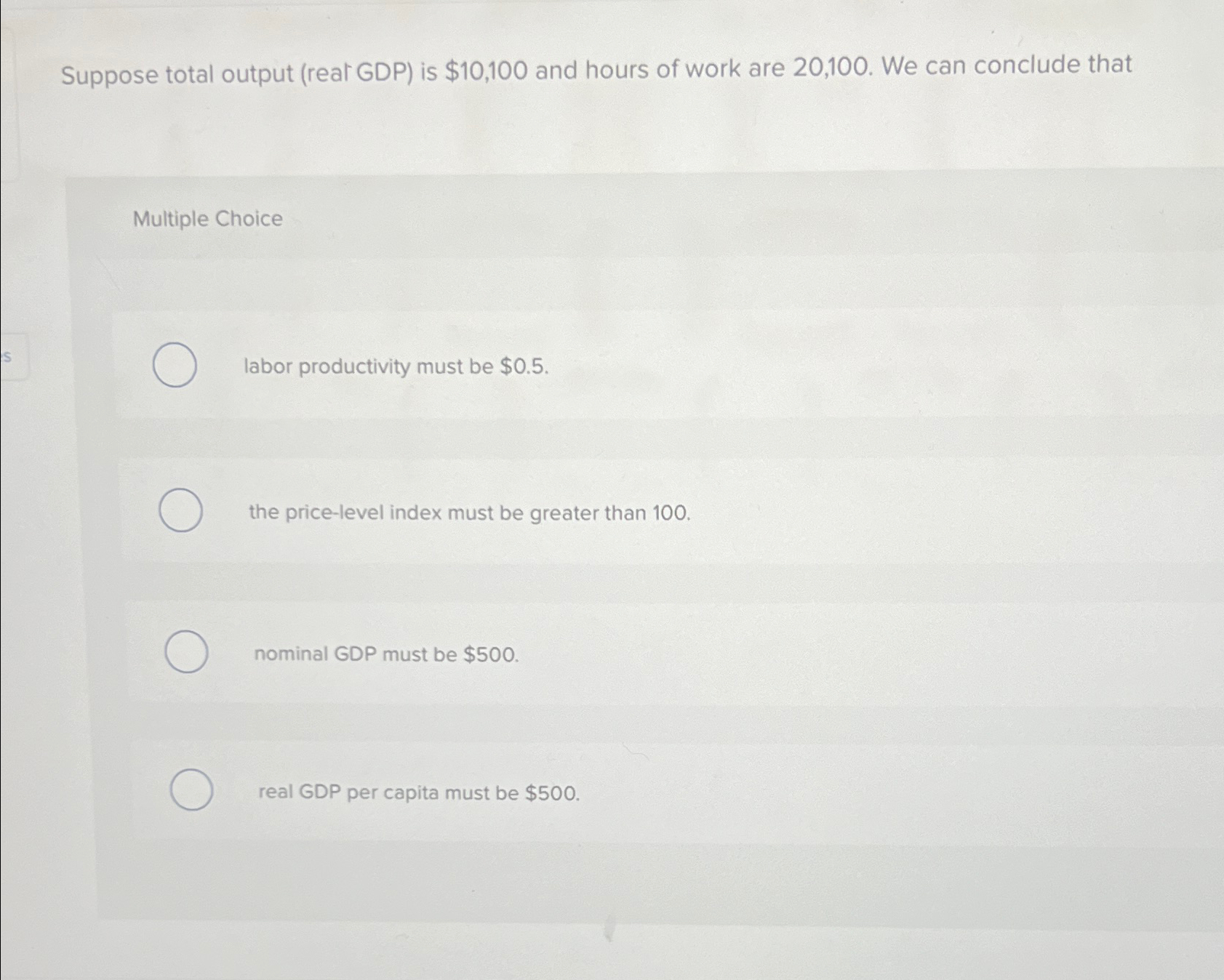This screenshot has width=1224, height=980.
Task: Click the labor productivity answer text
Action: click(396, 367)
